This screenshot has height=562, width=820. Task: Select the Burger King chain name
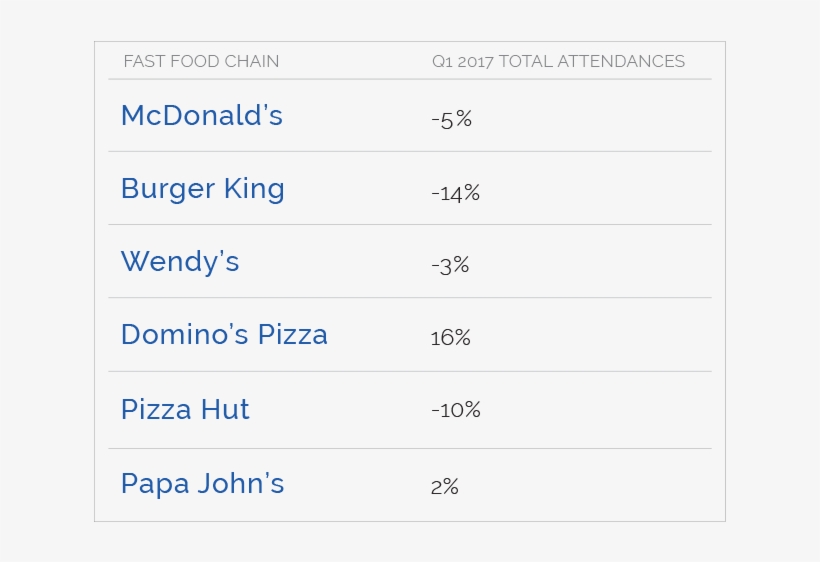(x=202, y=189)
